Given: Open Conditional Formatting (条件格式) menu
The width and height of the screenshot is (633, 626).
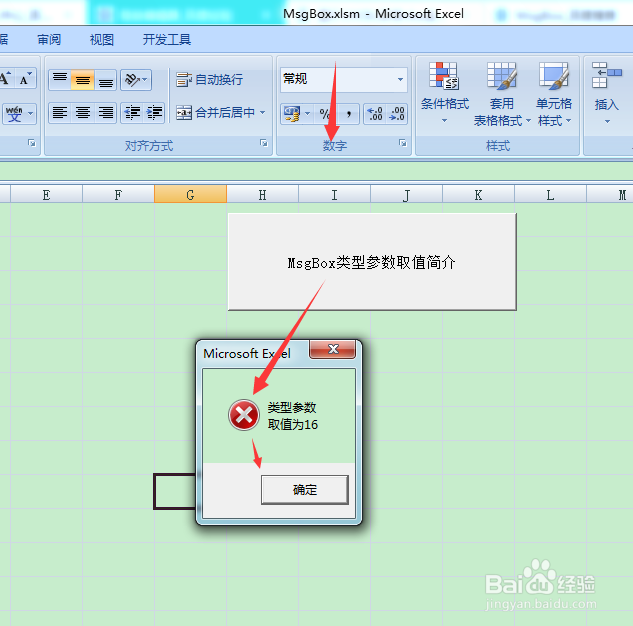Looking at the screenshot, I should (x=444, y=93).
